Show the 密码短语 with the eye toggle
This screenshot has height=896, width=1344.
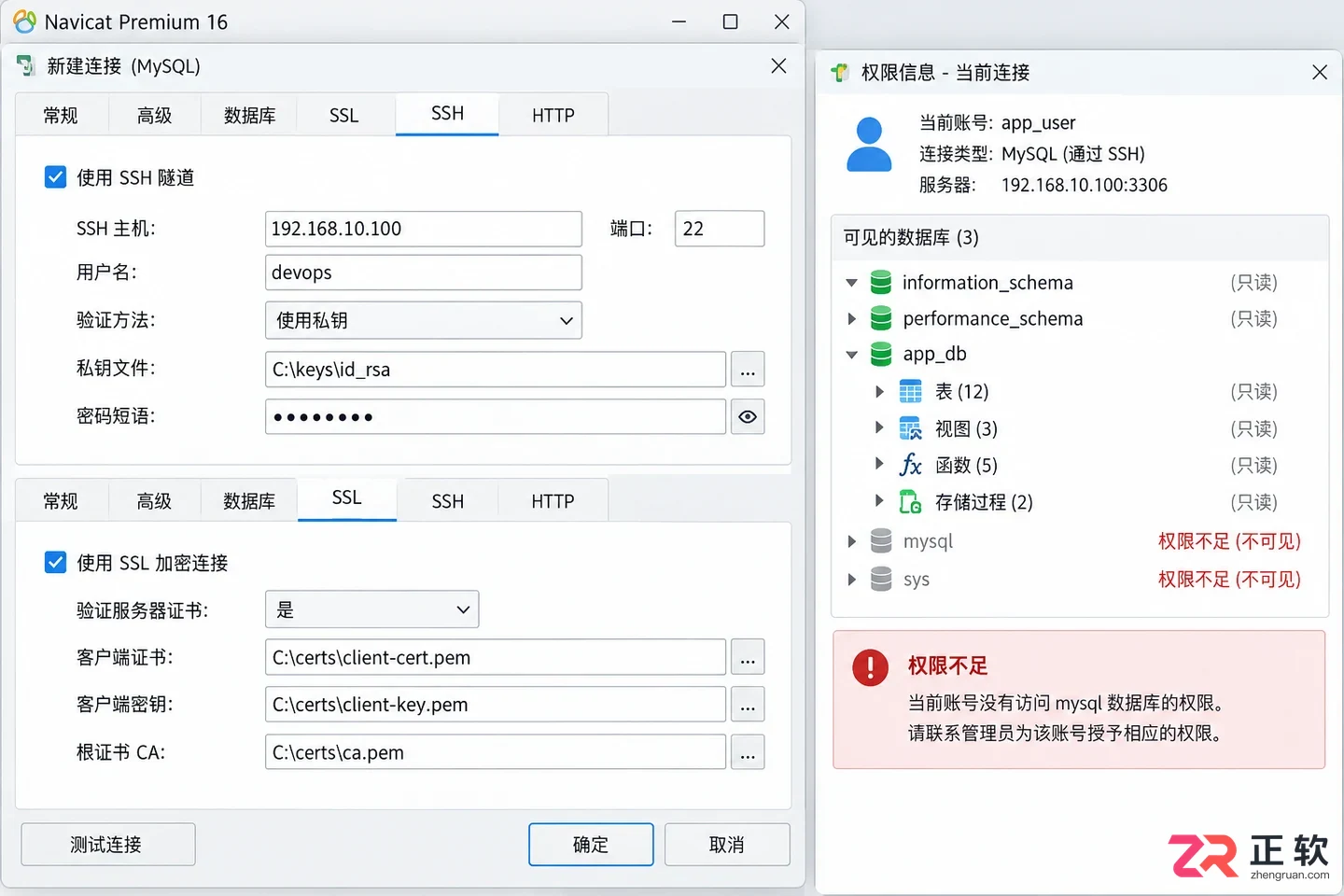point(748,417)
